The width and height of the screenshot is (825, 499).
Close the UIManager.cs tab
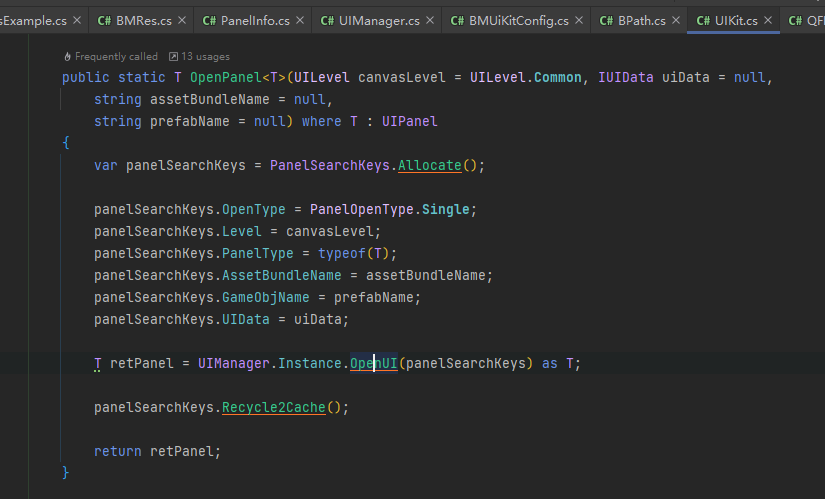pos(430,21)
